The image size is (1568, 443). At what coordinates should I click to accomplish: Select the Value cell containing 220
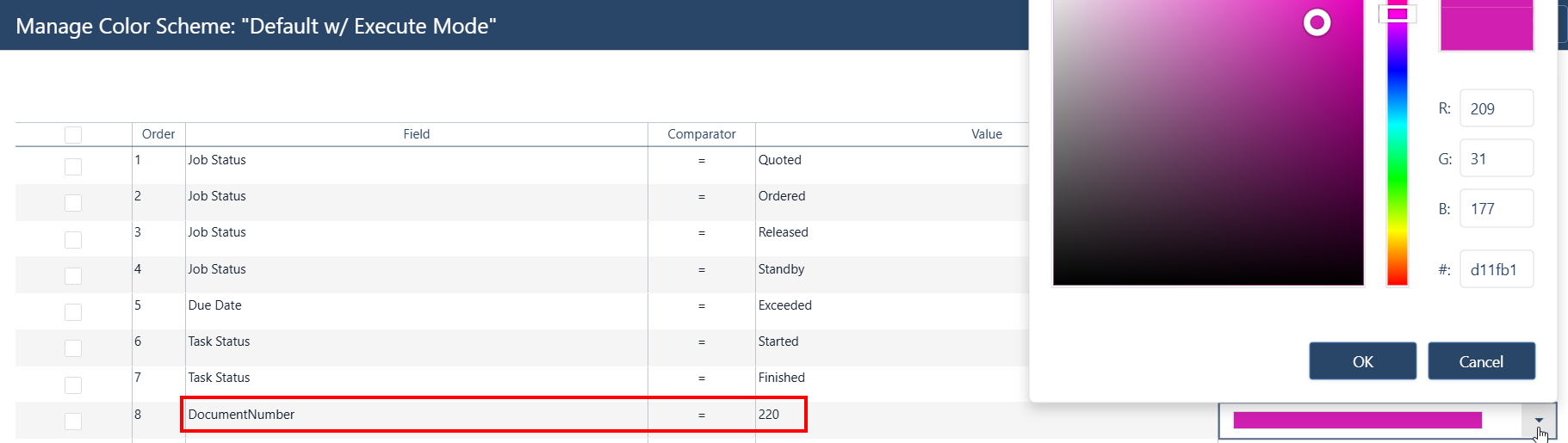point(780,415)
